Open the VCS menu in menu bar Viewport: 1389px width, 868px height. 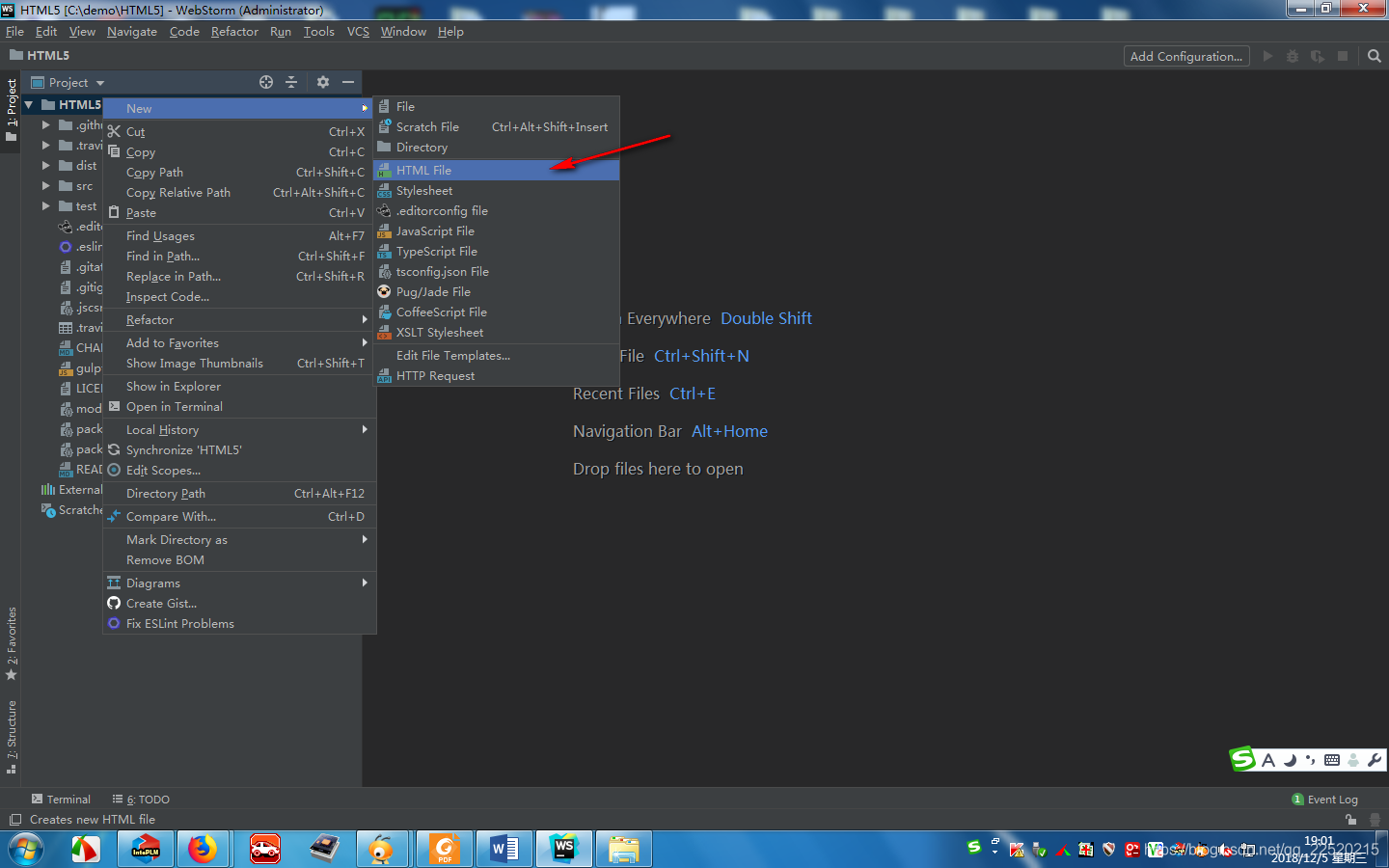(358, 32)
